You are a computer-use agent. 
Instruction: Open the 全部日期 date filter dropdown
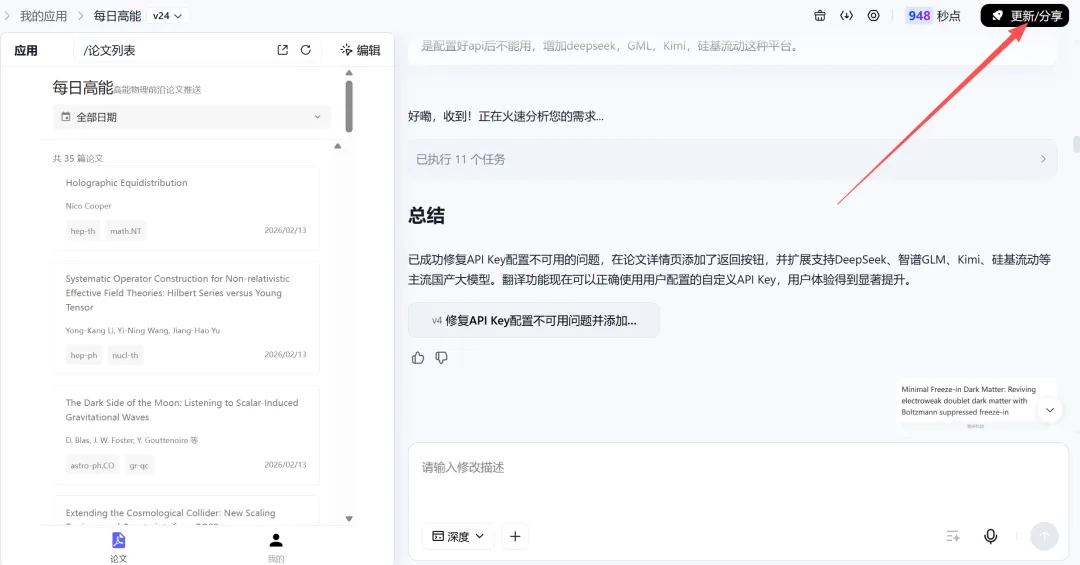tap(191, 117)
